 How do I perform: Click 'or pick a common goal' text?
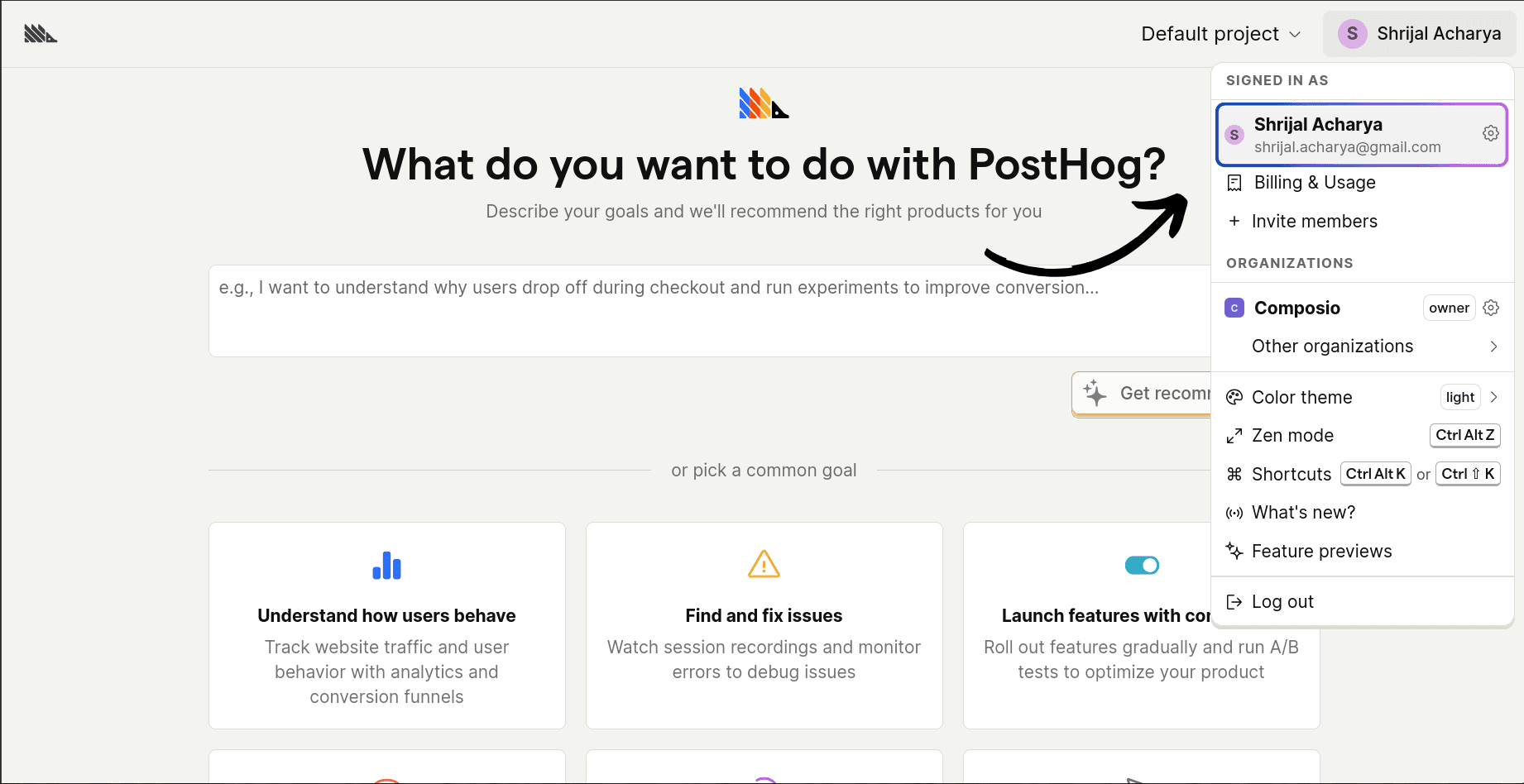[764, 471]
